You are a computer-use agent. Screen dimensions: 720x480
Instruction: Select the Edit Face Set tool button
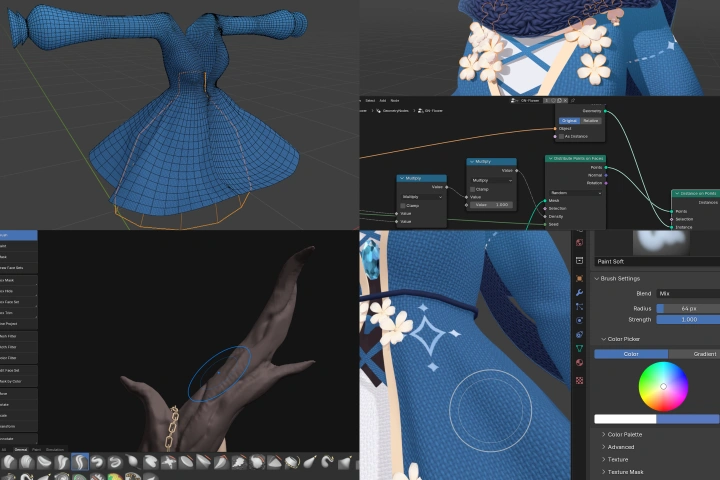(18, 370)
